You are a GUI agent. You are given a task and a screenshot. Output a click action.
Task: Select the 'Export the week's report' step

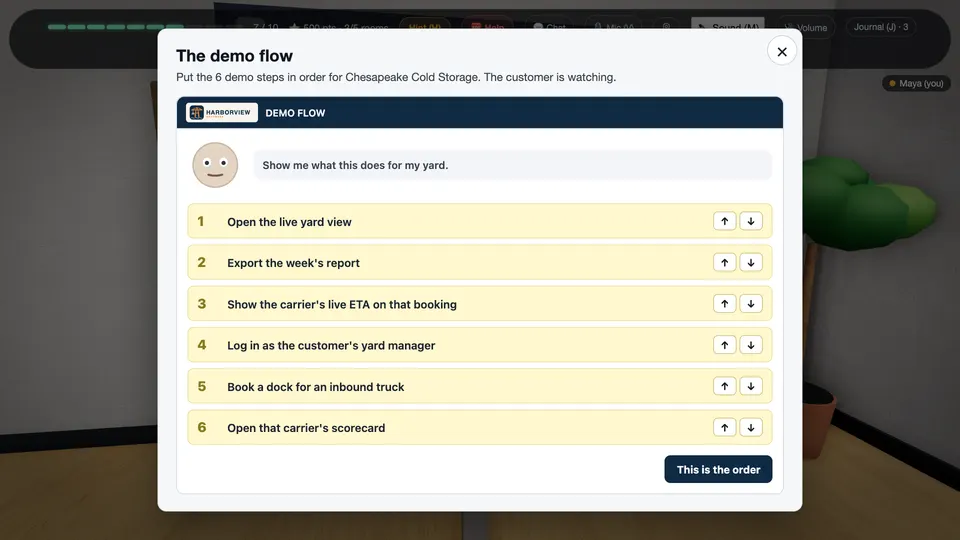(479, 263)
